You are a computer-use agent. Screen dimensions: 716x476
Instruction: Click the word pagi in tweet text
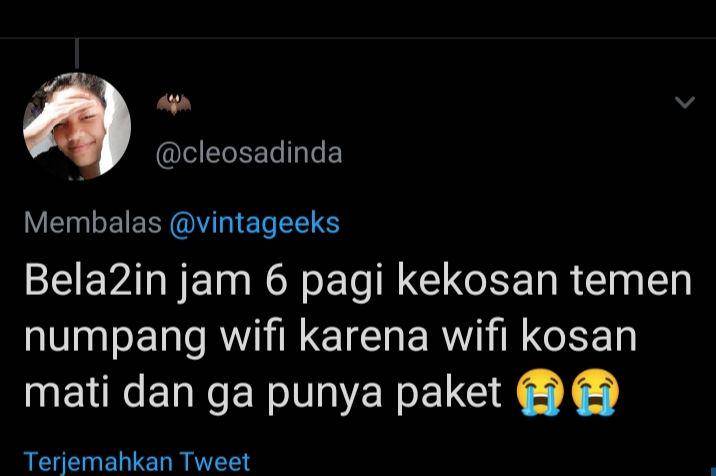[342, 282]
